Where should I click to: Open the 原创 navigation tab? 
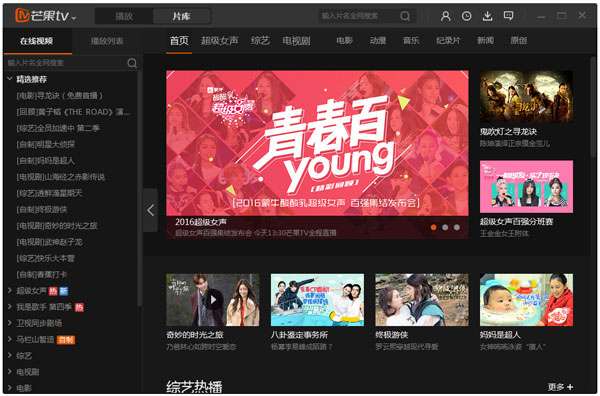tap(518, 40)
